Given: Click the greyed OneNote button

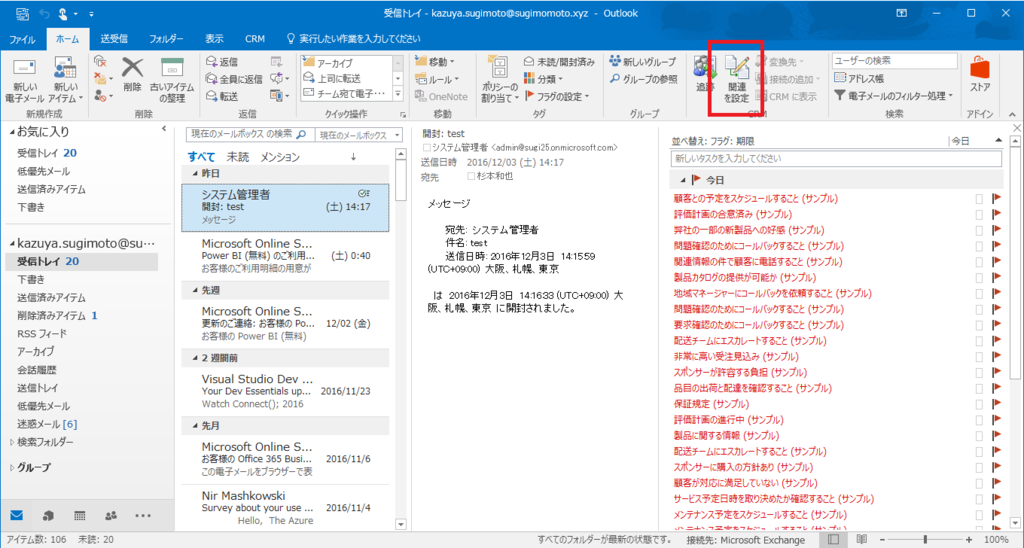Looking at the screenshot, I should coord(441,96).
